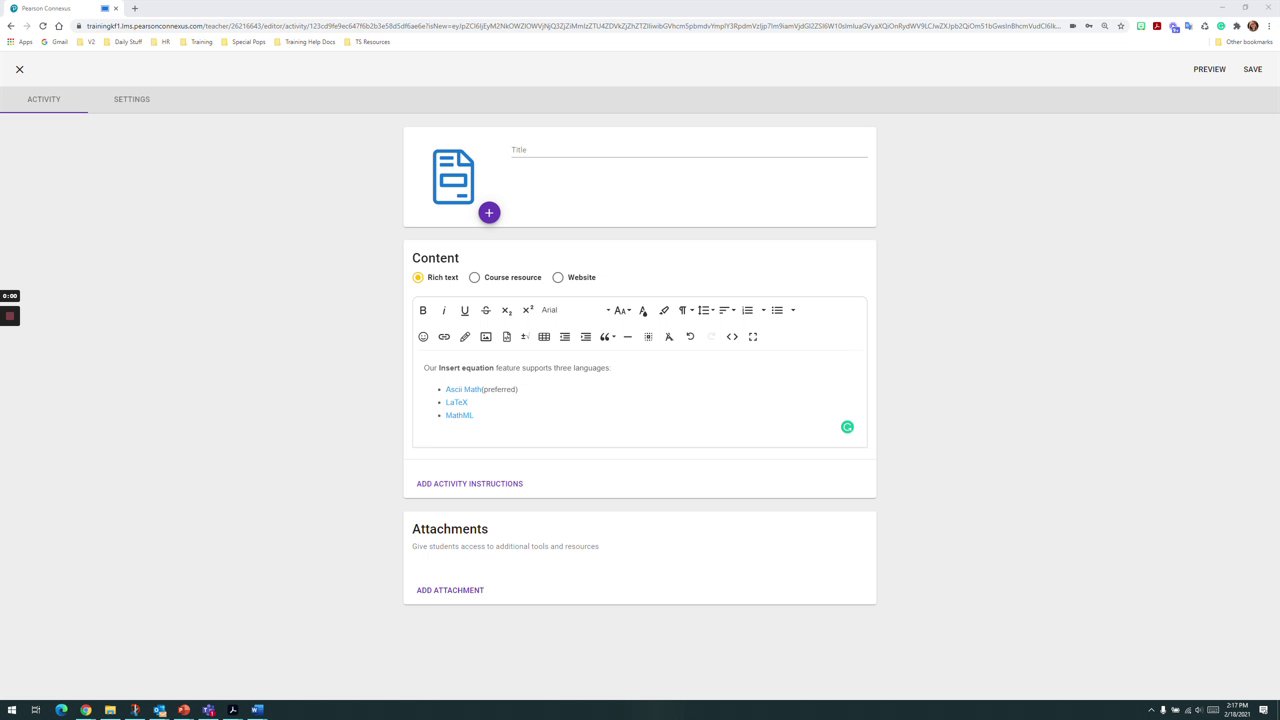Increase the paragraph indent
This screenshot has height=720, width=1280.
click(x=586, y=337)
